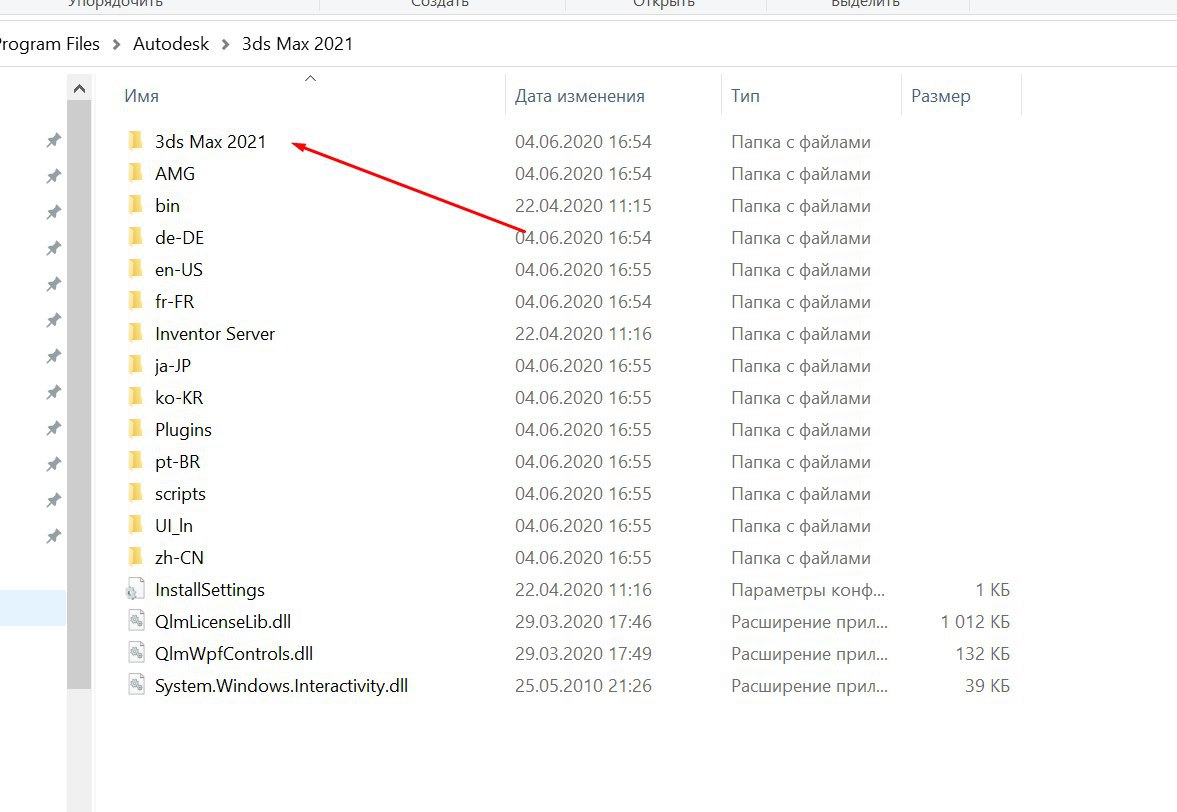Click the 22.04.2020 11:15 date of bin
1177x812 pixels.
583,205
